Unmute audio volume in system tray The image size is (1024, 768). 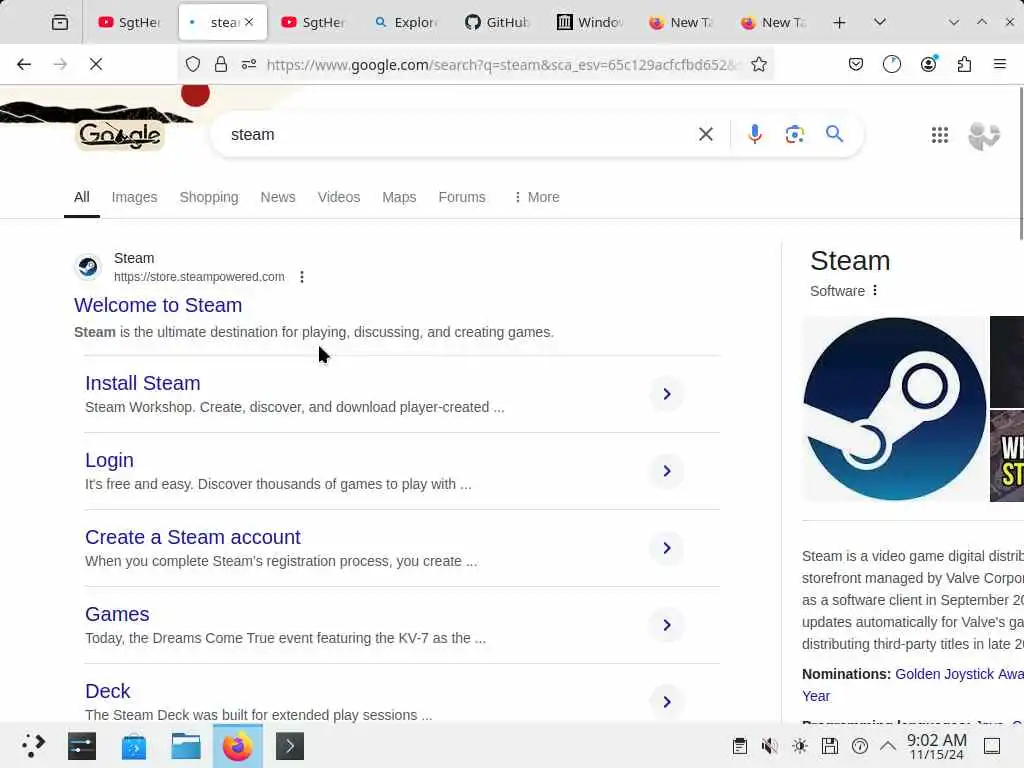click(x=769, y=746)
